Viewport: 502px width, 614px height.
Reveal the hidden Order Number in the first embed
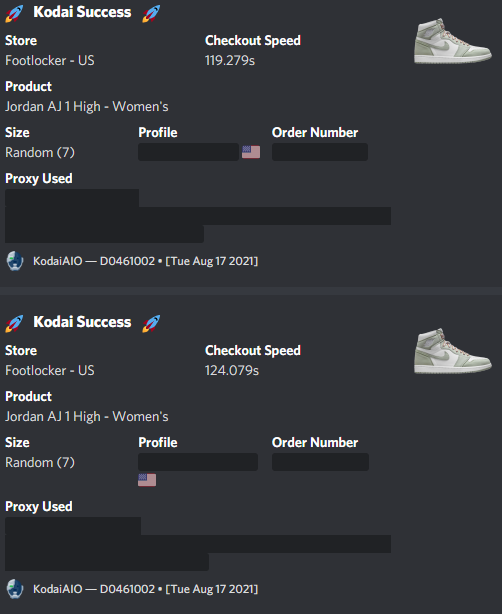tap(320, 152)
